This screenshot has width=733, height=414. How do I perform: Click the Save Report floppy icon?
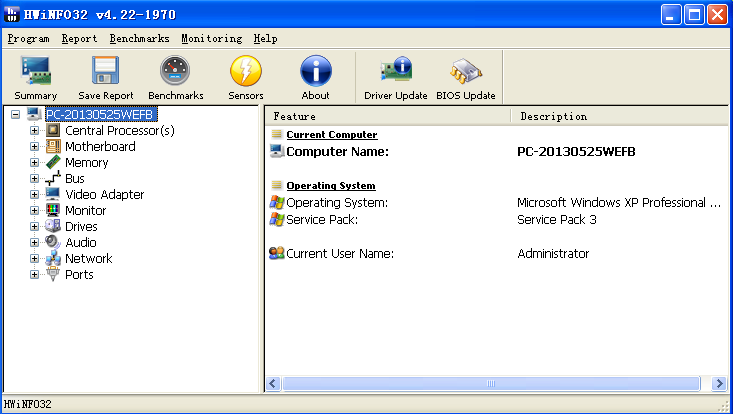tap(106, 78)
